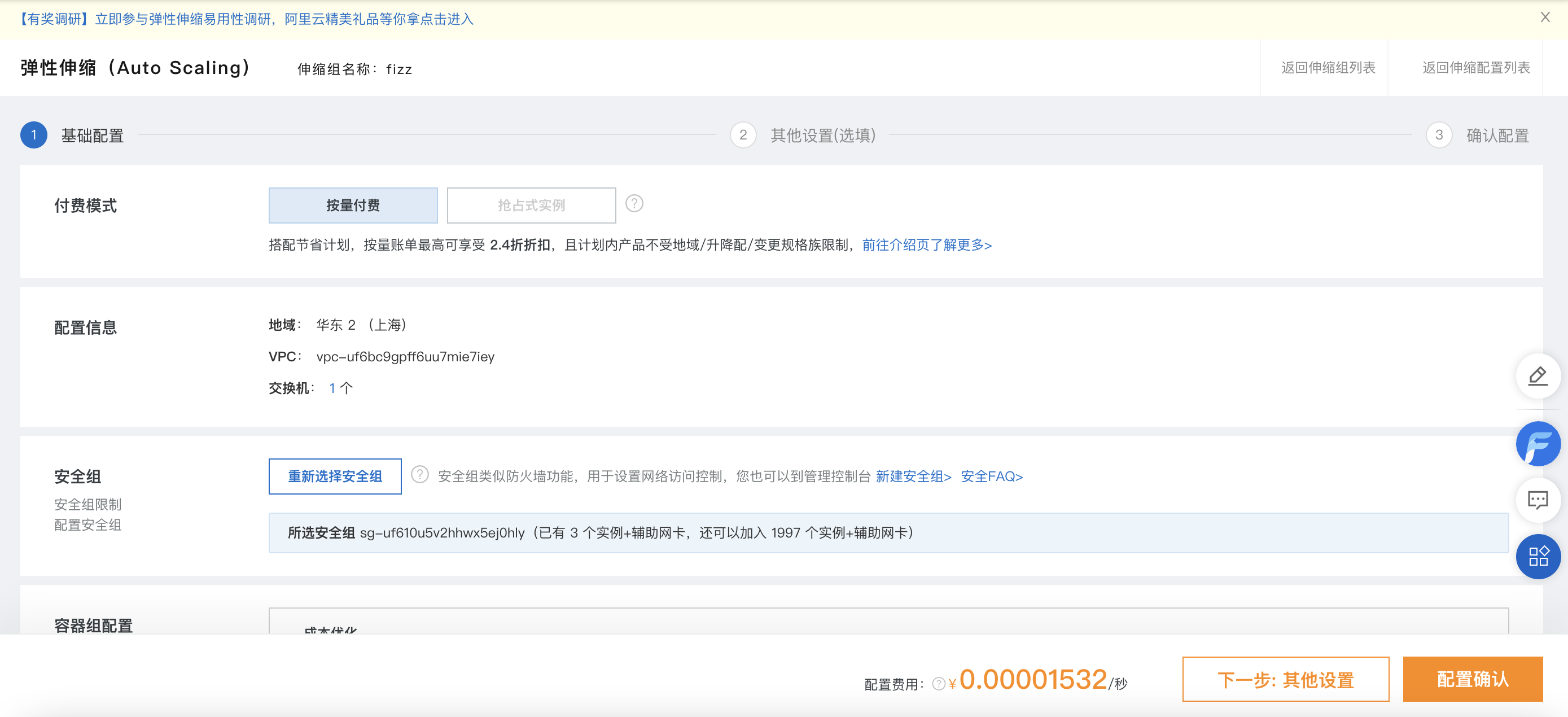This screenshot has height=717, width=1568.
Task: Click the scaling group name fizz
Action: pos(399,69)
